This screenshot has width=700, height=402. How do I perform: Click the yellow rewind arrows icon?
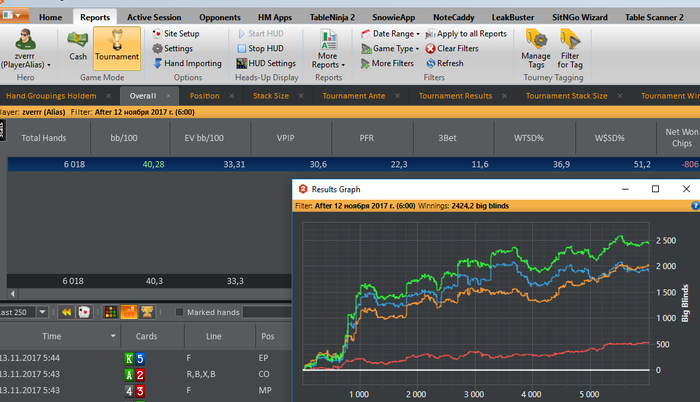(66, 312)
